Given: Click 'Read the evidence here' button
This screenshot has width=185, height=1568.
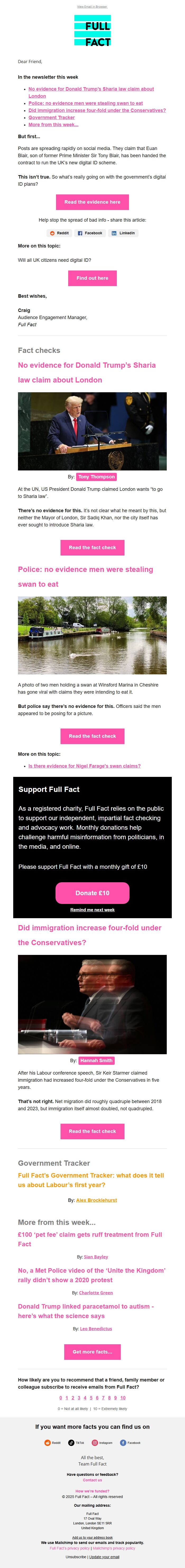Looking at the screenshot, I should (x=92, y=202).
